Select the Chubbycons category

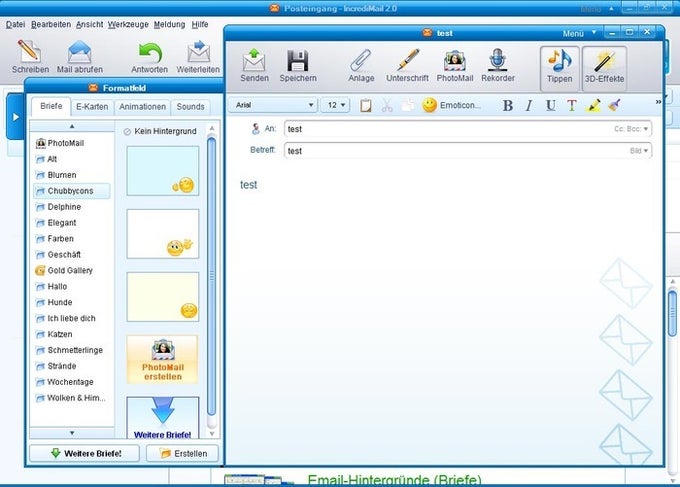(72, 191)
